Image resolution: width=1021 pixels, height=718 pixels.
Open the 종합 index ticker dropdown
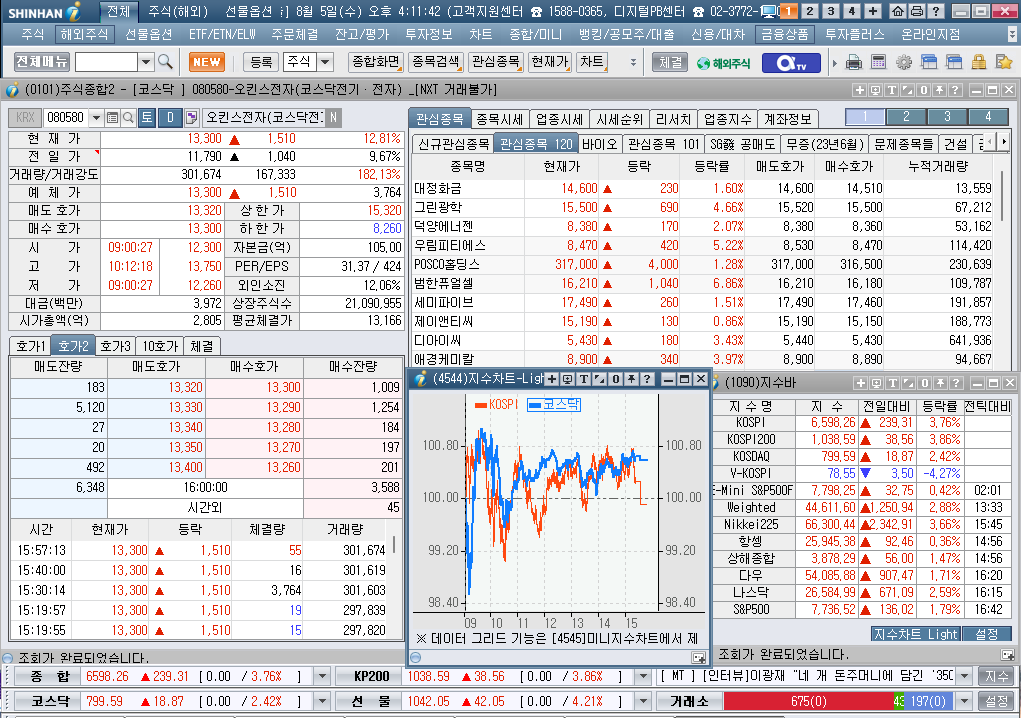(x=322, y=677)
